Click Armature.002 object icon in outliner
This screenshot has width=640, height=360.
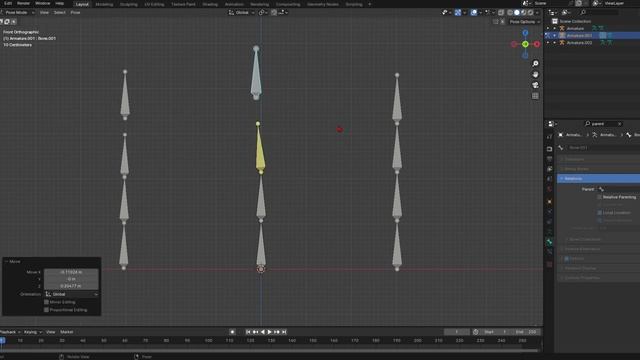click(562, 42)
